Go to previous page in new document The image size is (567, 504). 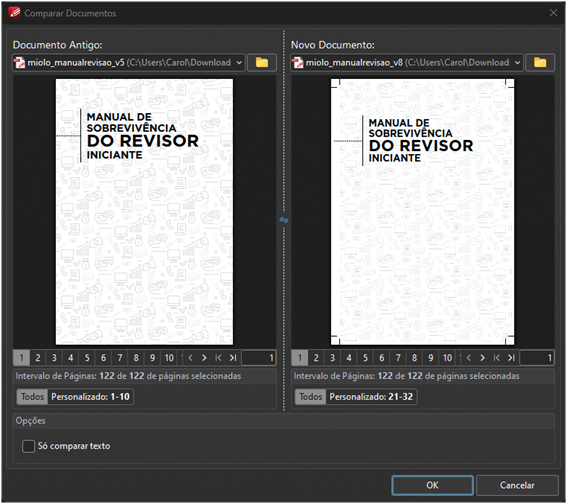pyautogui.click(x=469, y=358)
